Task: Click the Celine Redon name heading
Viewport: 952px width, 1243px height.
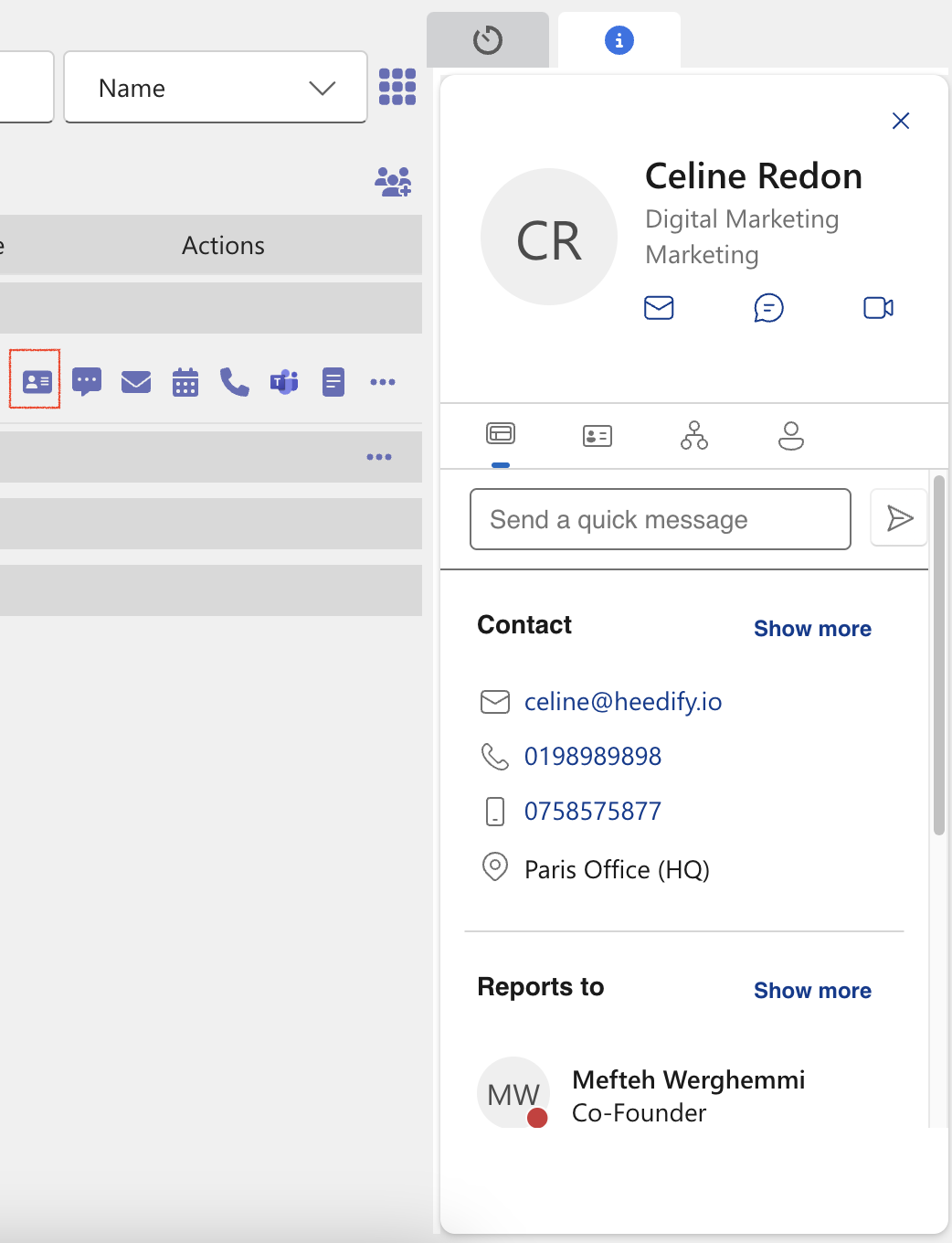Action: click(754, 176)
